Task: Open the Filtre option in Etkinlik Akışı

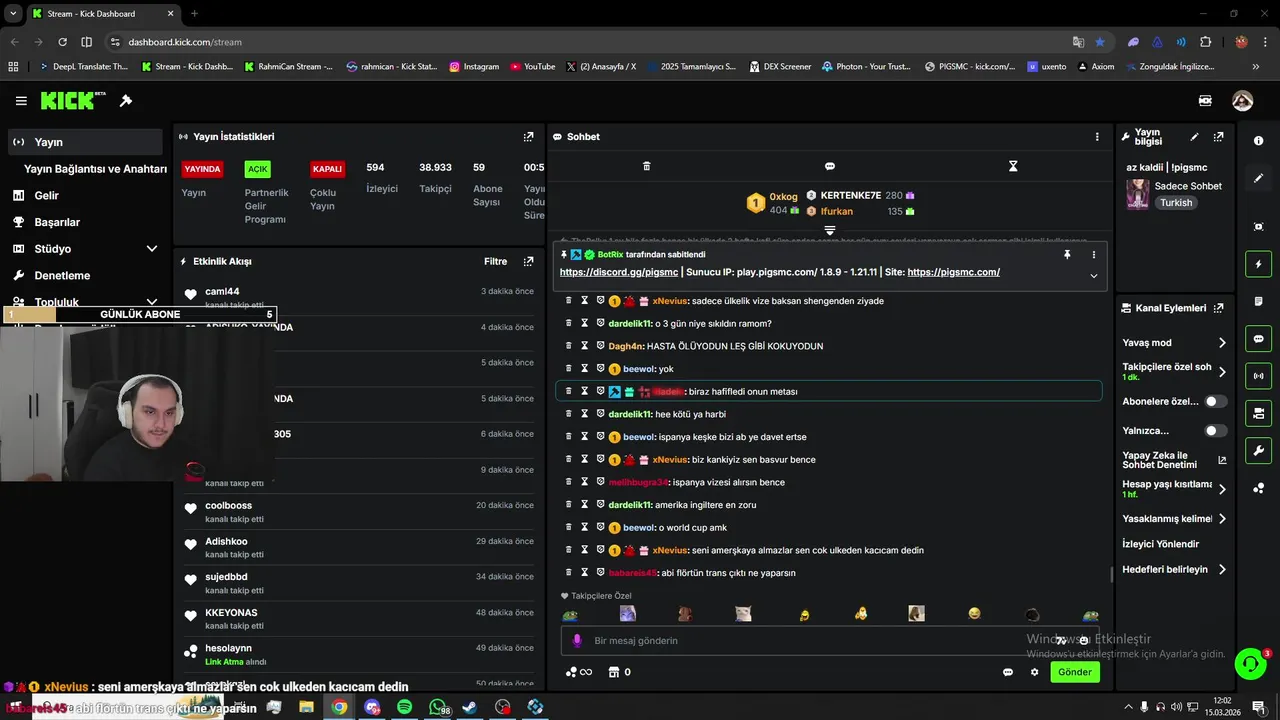Action: 495,262
